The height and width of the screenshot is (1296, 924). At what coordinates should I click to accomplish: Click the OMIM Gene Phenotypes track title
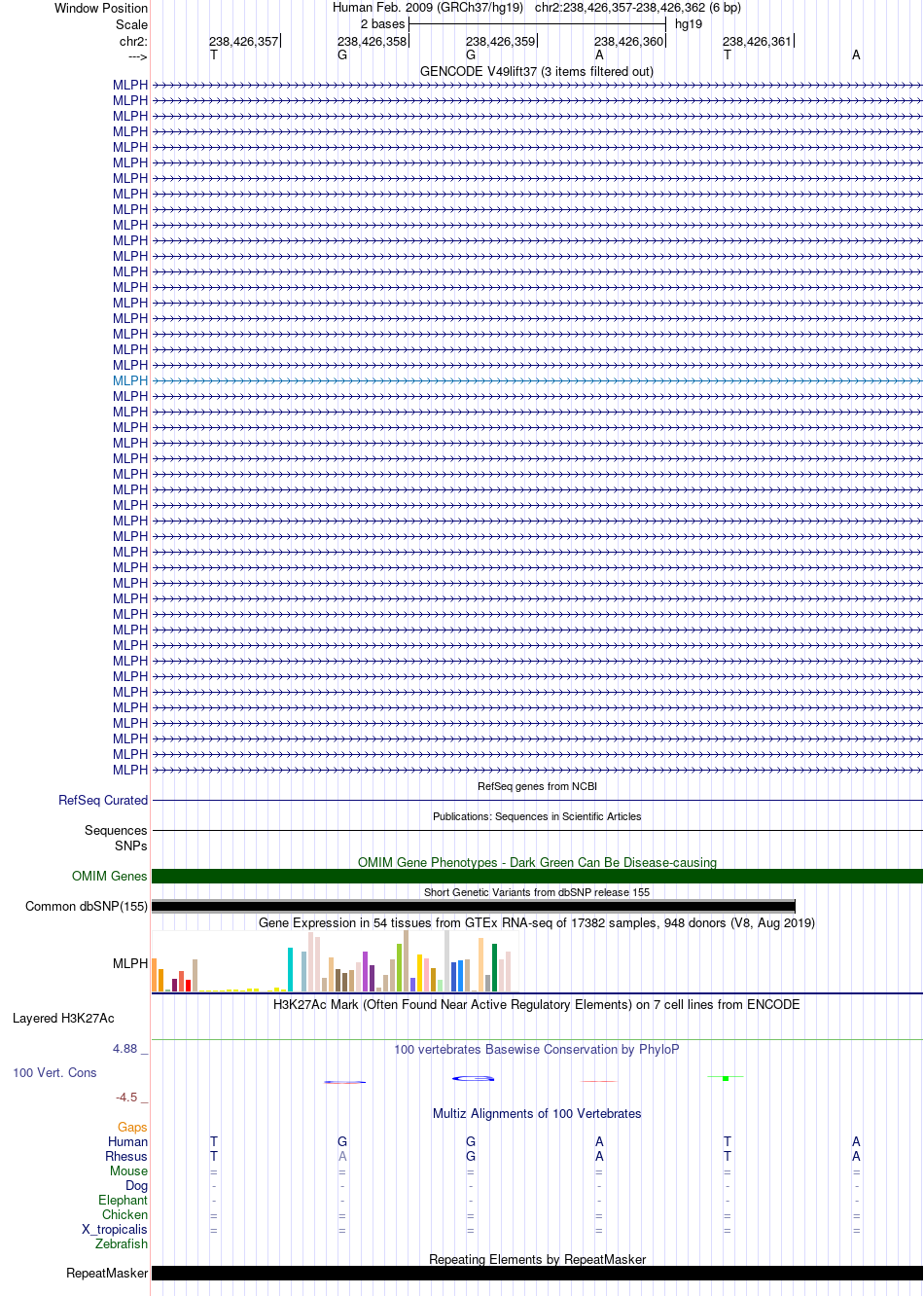pos(537,862)
